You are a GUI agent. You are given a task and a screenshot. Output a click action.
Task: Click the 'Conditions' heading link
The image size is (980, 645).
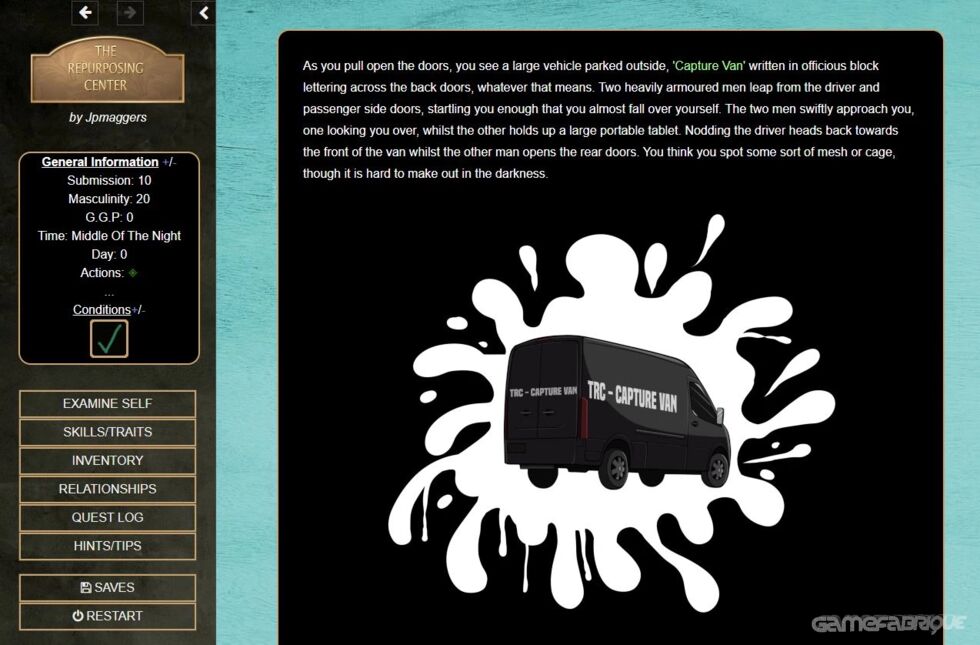click(x=102, y=310)
